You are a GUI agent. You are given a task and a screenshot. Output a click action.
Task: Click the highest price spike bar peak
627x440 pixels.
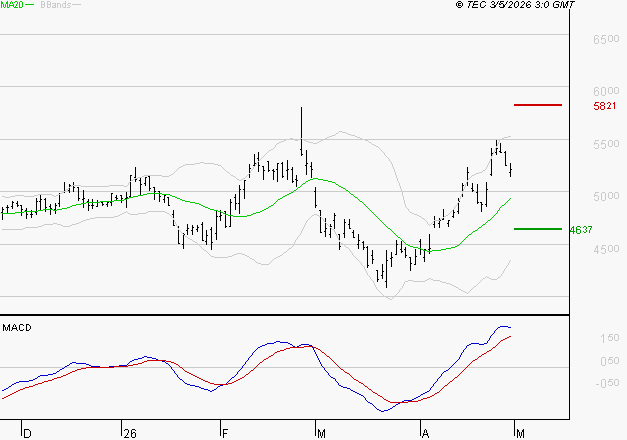(301, 108)
